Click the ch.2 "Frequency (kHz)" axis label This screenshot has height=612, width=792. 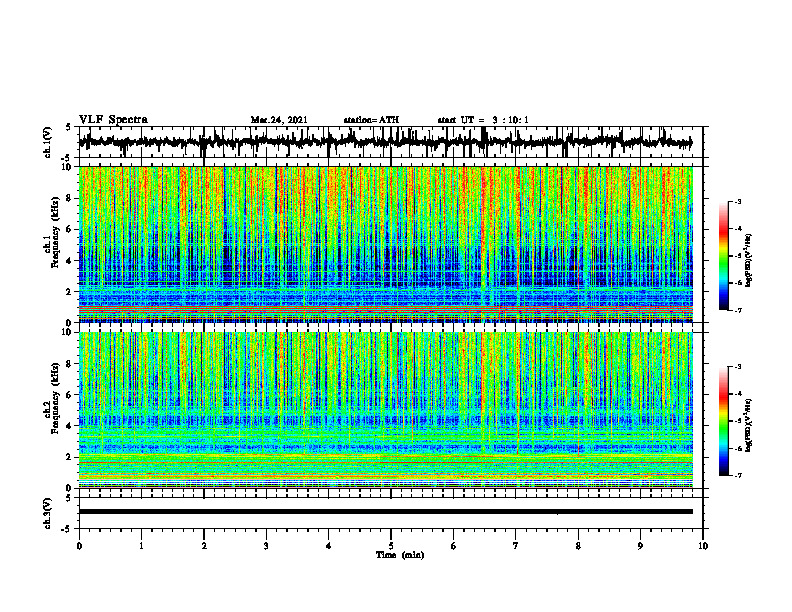click(x=55, y=398)
